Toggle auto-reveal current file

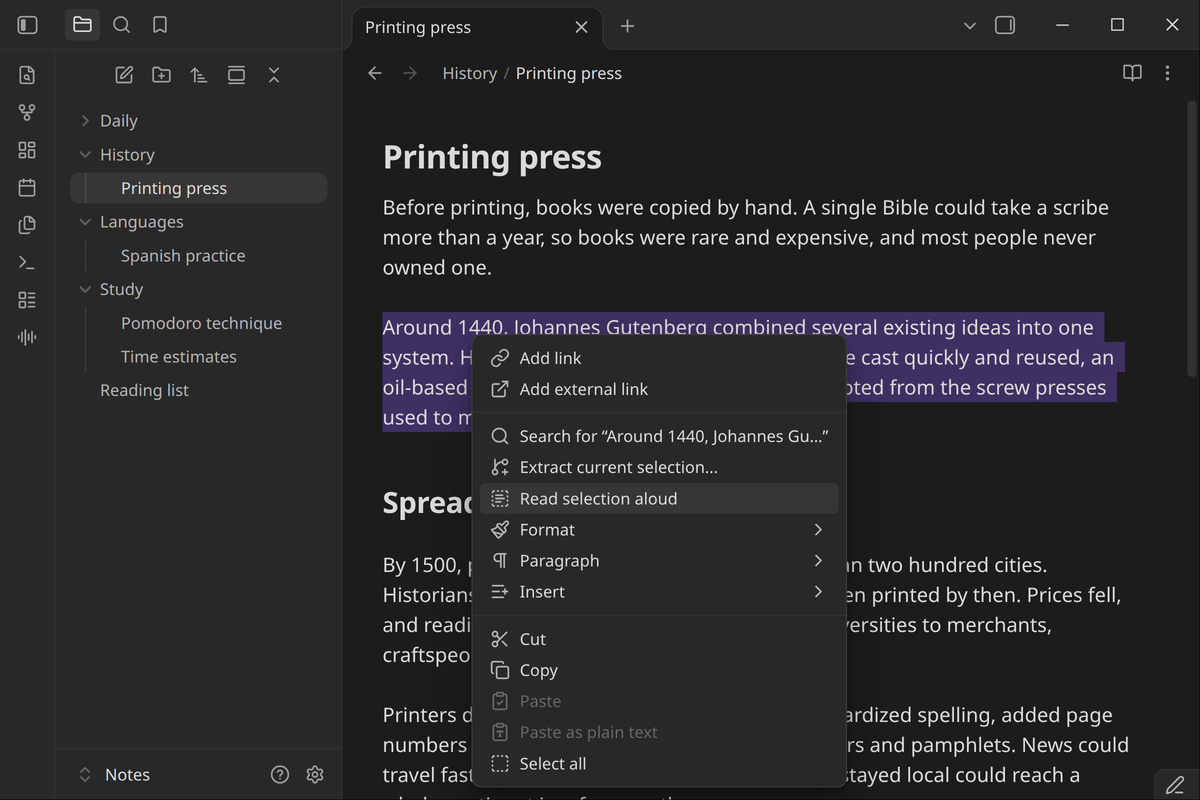pyautogui.click(x=236, y=75)
